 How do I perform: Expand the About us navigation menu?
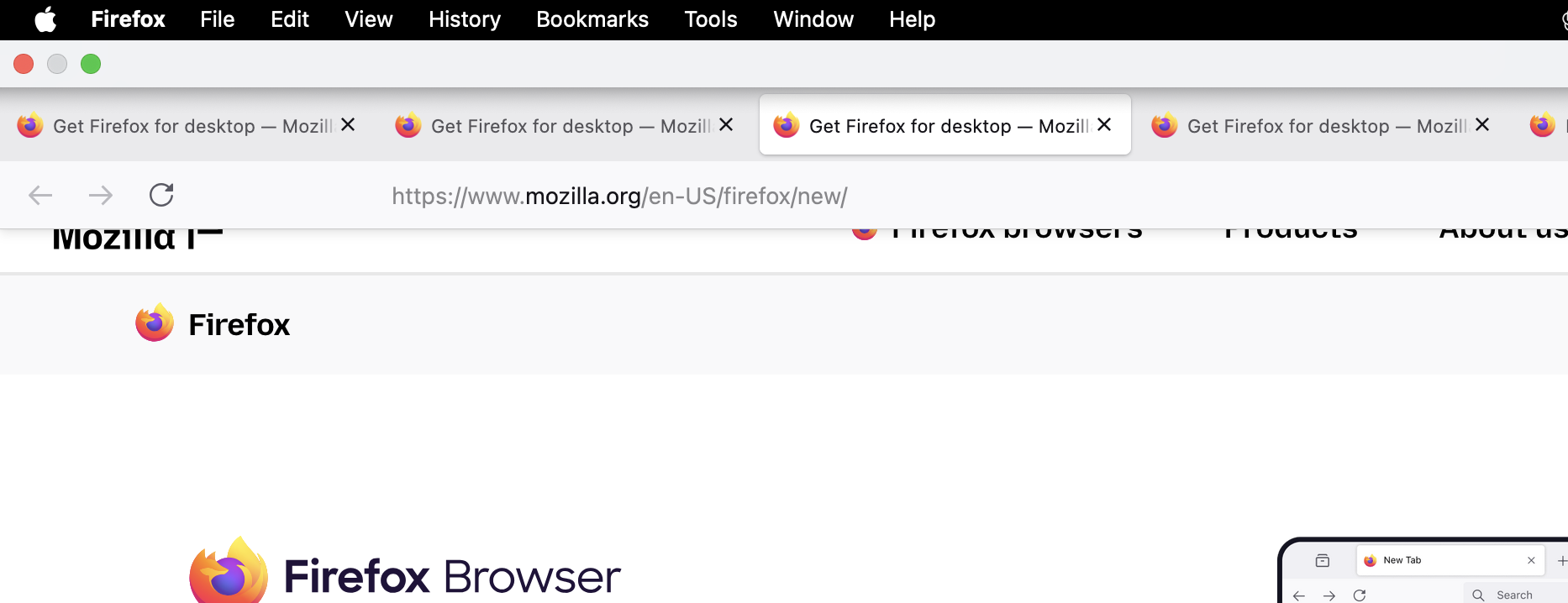tap(1503, 233)
